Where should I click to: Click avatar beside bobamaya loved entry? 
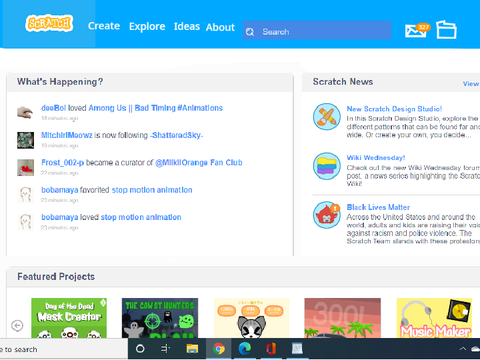tap(25, 222)
